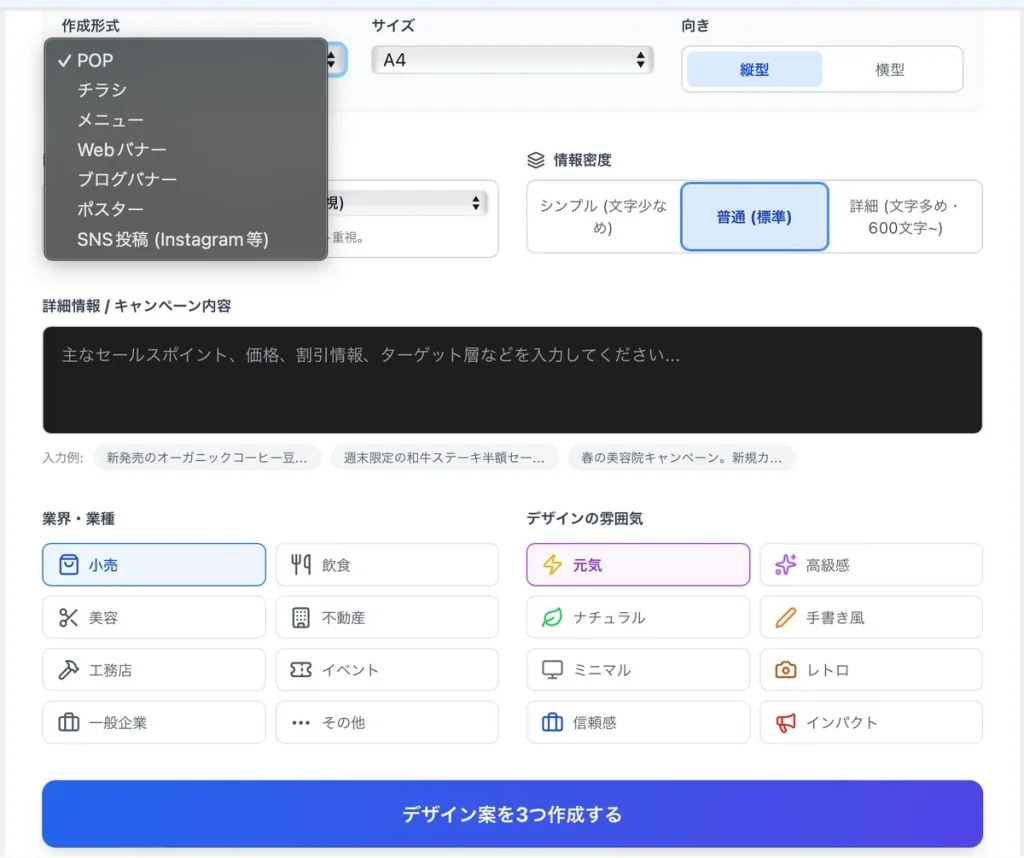Select ミニマル design mood

click(638, 670)
